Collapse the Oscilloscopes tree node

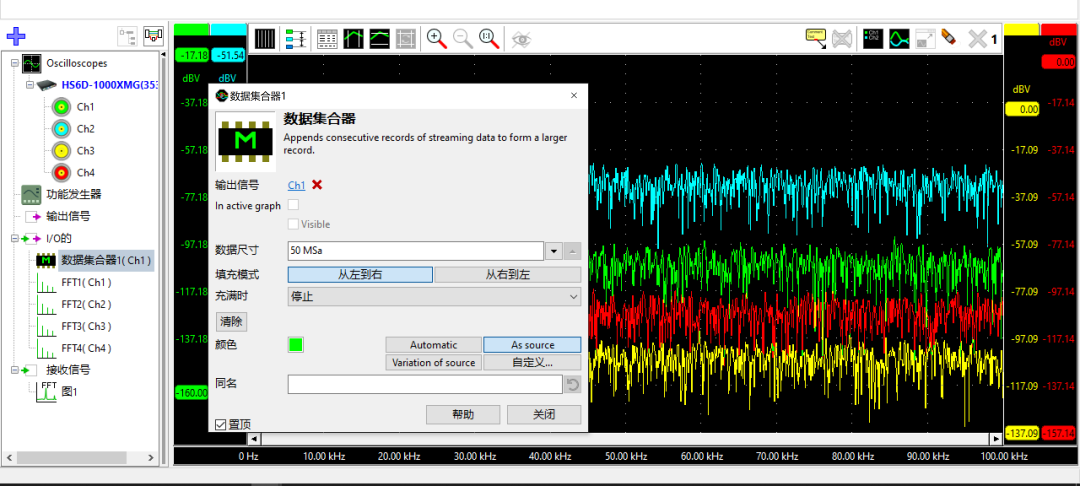[x=14, y=63]
